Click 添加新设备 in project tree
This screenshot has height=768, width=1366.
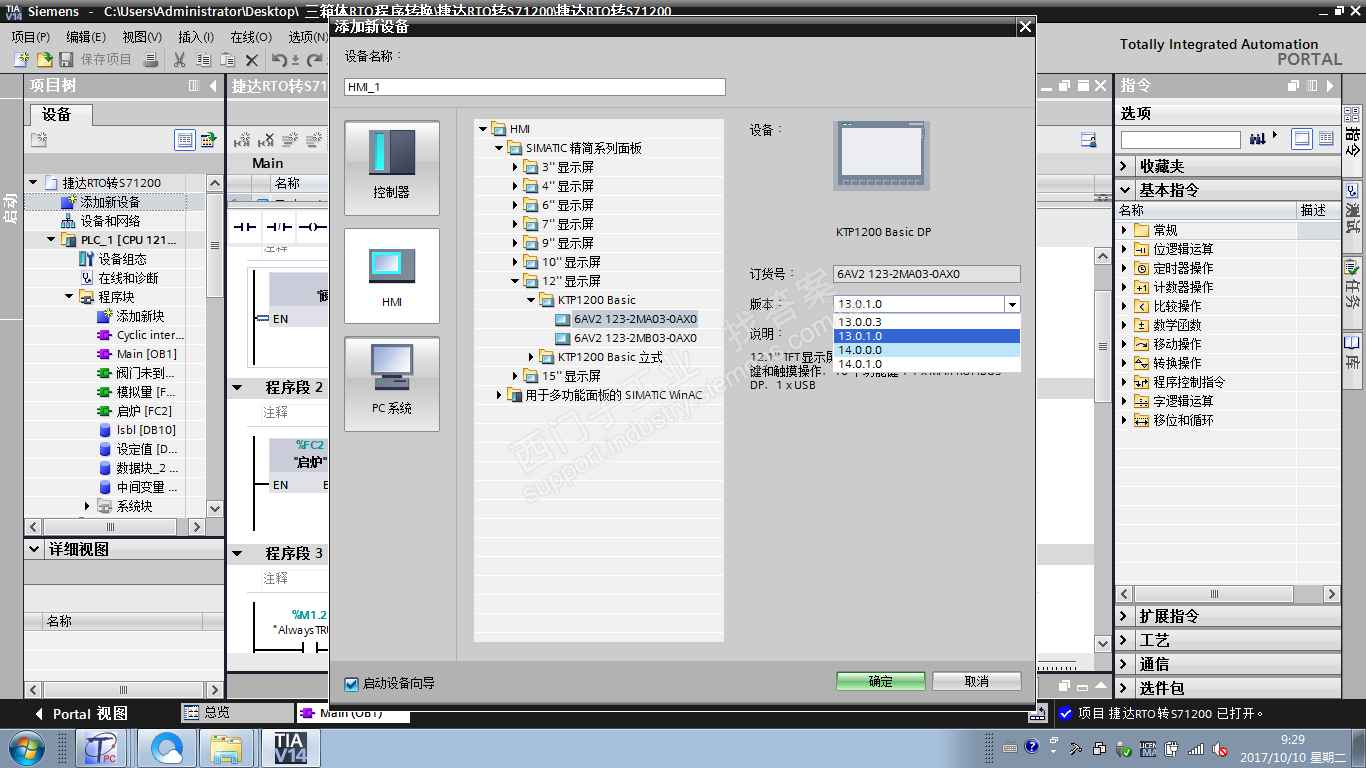click(110, 202)
